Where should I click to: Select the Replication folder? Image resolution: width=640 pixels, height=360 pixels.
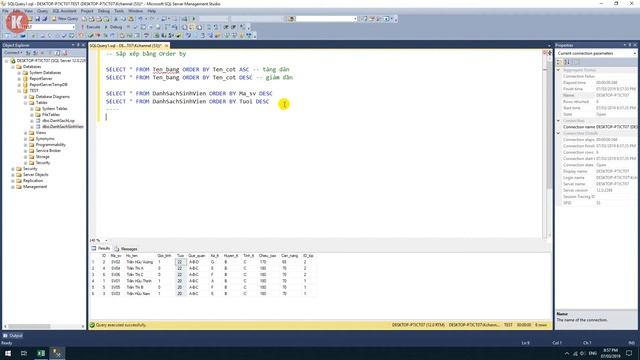[x=33, y=180]
